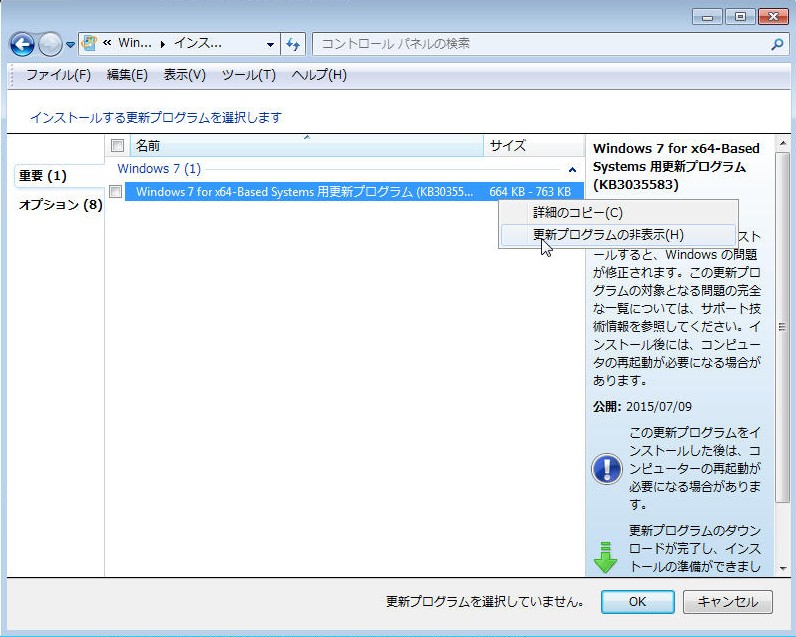Open the recent pages dropdown arrow

tap(70, 45)
